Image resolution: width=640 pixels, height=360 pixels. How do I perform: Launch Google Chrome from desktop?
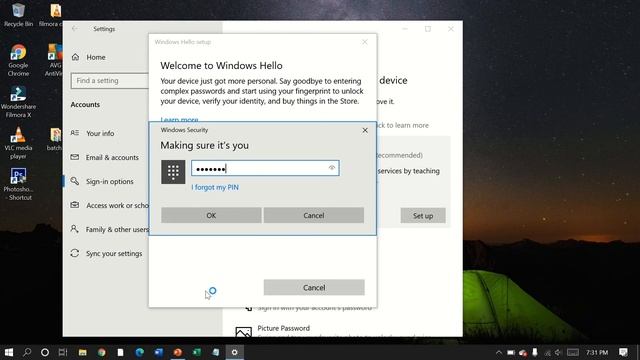(x=18, y=60)
